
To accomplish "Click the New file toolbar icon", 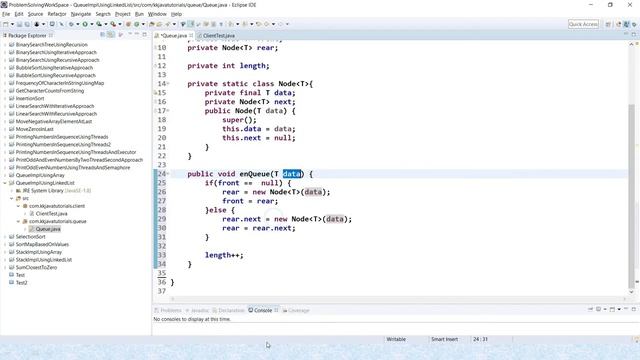I will [6, 24].
